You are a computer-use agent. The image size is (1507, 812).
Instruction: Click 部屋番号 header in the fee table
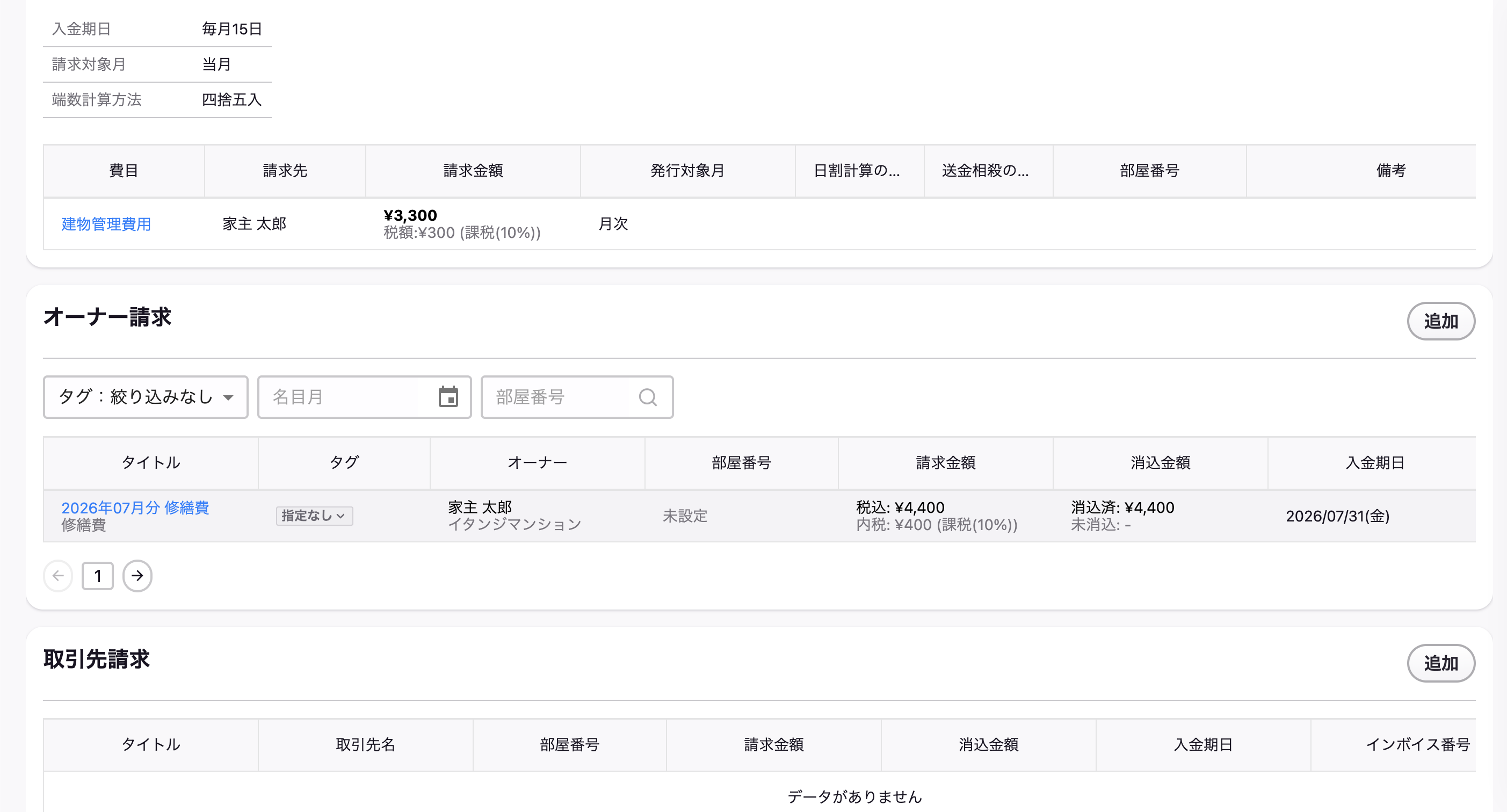pyautogui.click(x=1149, y=171)
